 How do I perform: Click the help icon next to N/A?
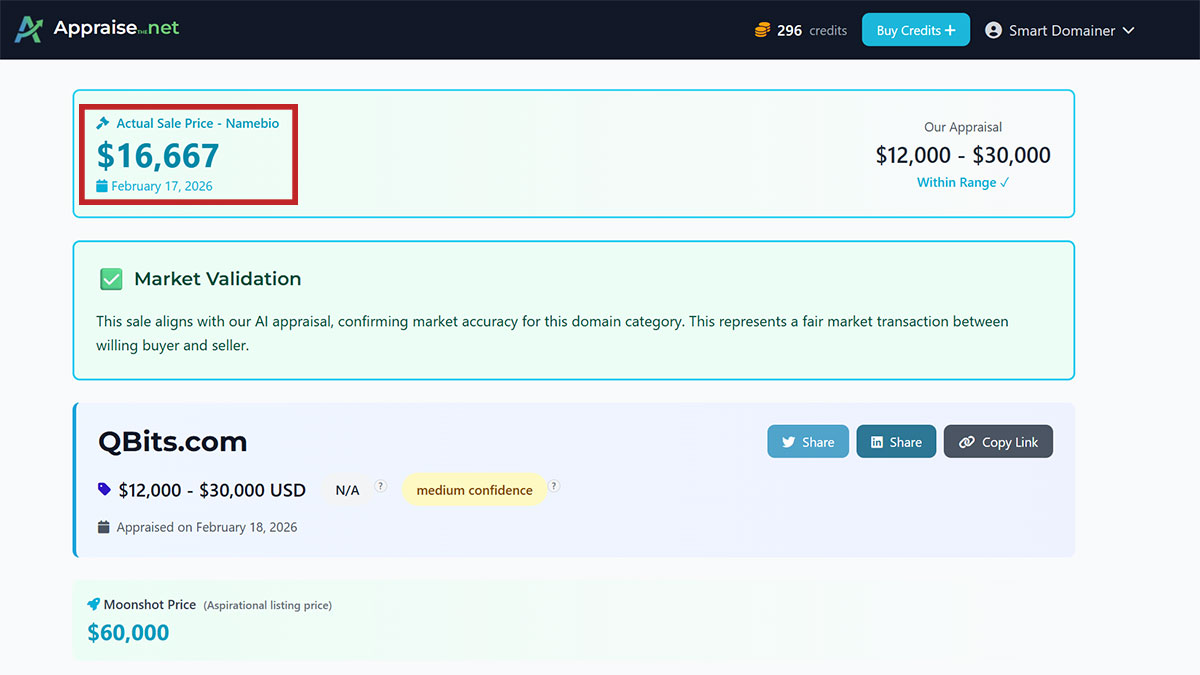381,486
